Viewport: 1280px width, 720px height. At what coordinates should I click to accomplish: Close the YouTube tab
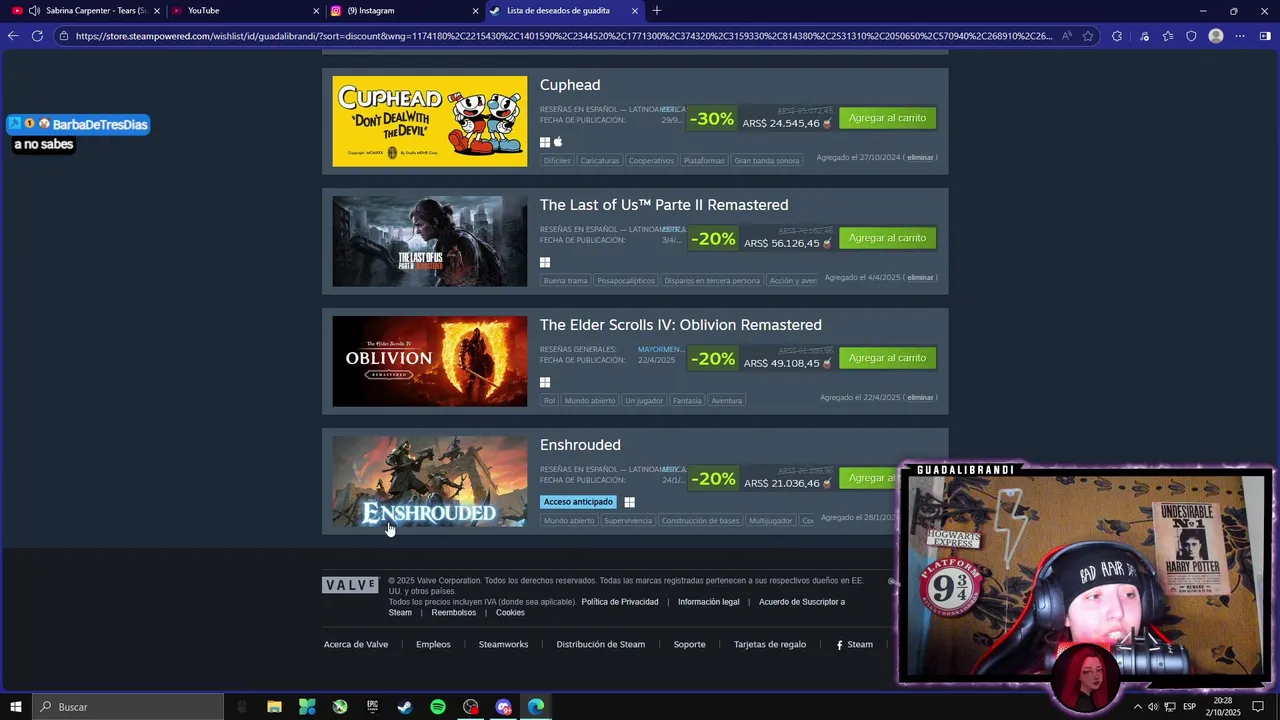point(316,11)
